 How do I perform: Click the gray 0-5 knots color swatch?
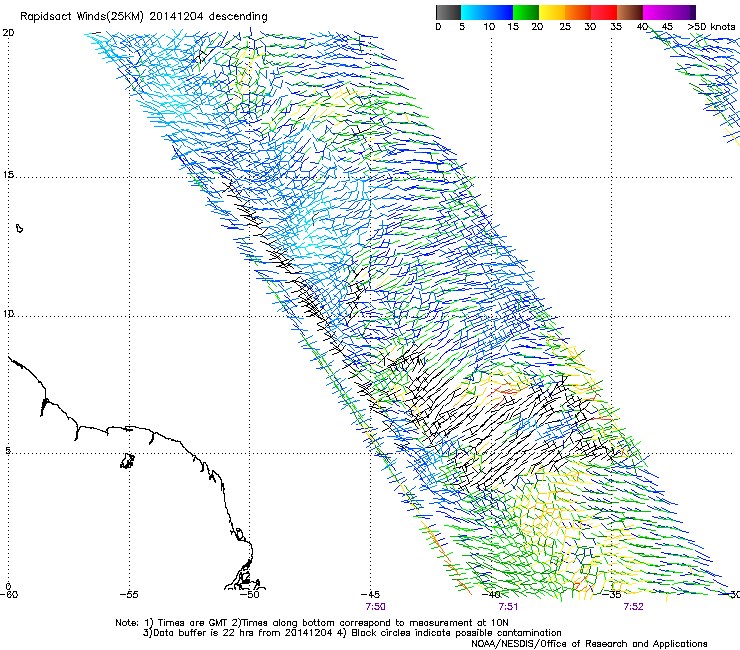pyautogui.click(x=448, y=12)
